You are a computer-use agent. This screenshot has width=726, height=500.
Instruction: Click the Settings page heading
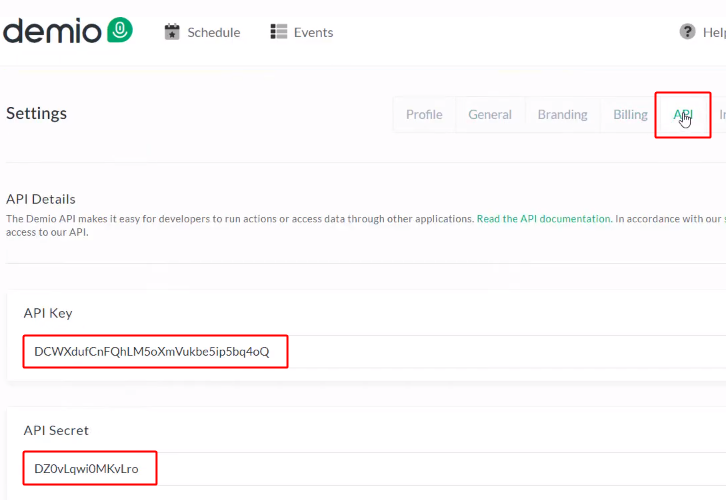coord(37,113)
